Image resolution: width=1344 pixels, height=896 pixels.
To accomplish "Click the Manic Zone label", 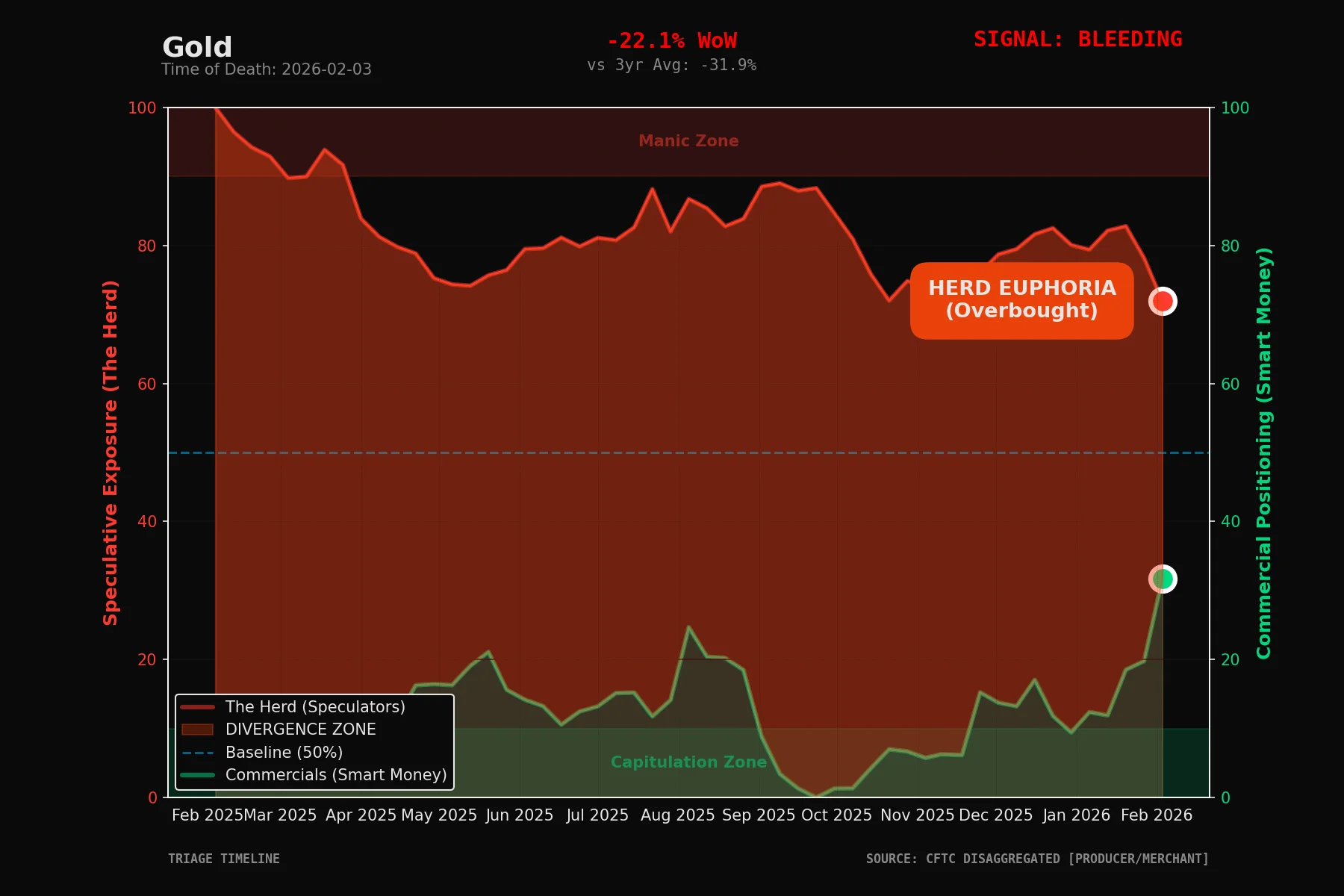I will coord(688,140).
